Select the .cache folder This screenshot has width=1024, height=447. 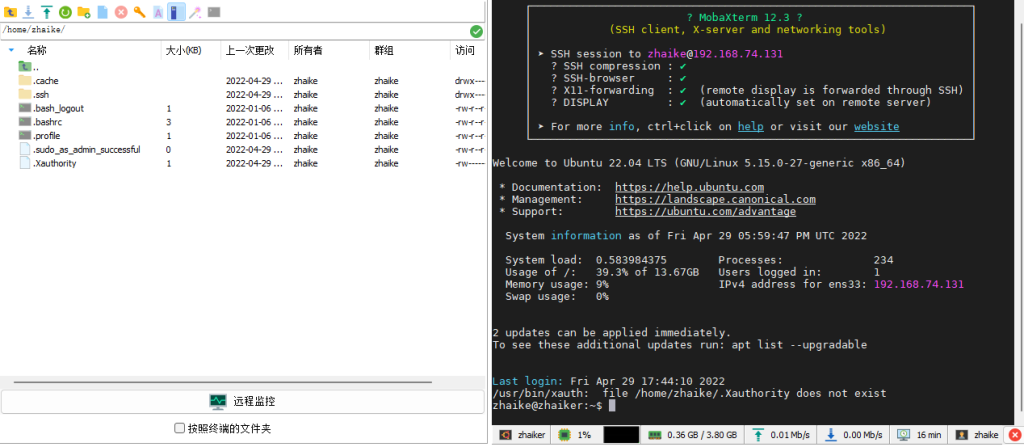(242, 80)
